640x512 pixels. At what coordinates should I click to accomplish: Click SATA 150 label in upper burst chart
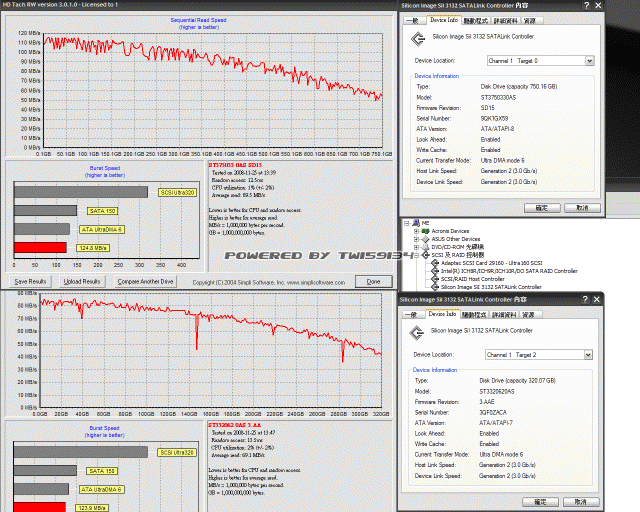point(102,211)
